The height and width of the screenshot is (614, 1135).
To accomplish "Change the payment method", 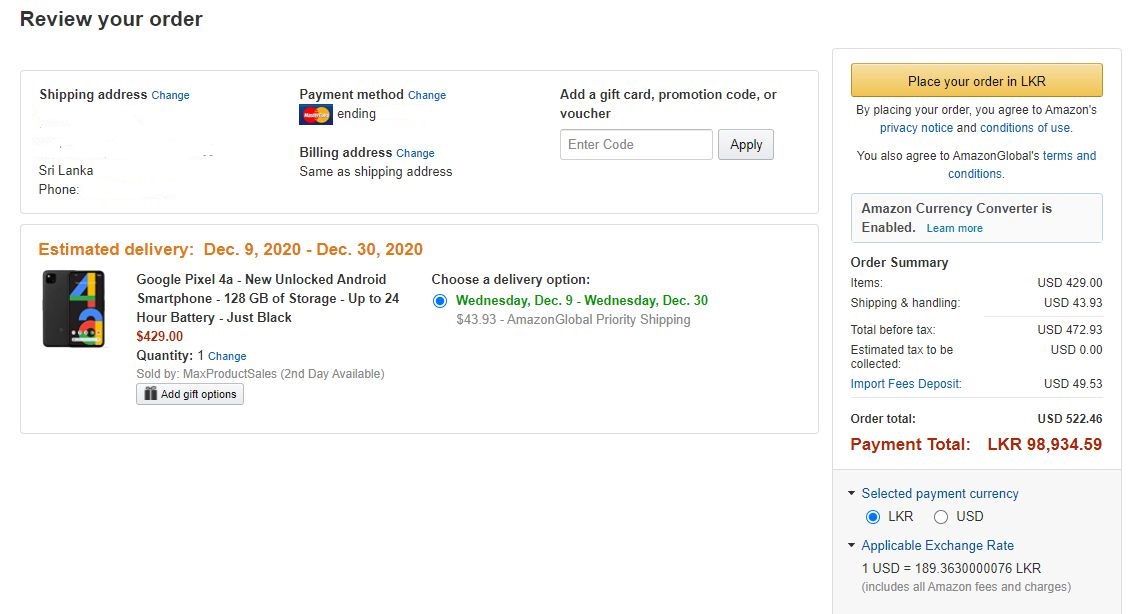I will point(427,95).
